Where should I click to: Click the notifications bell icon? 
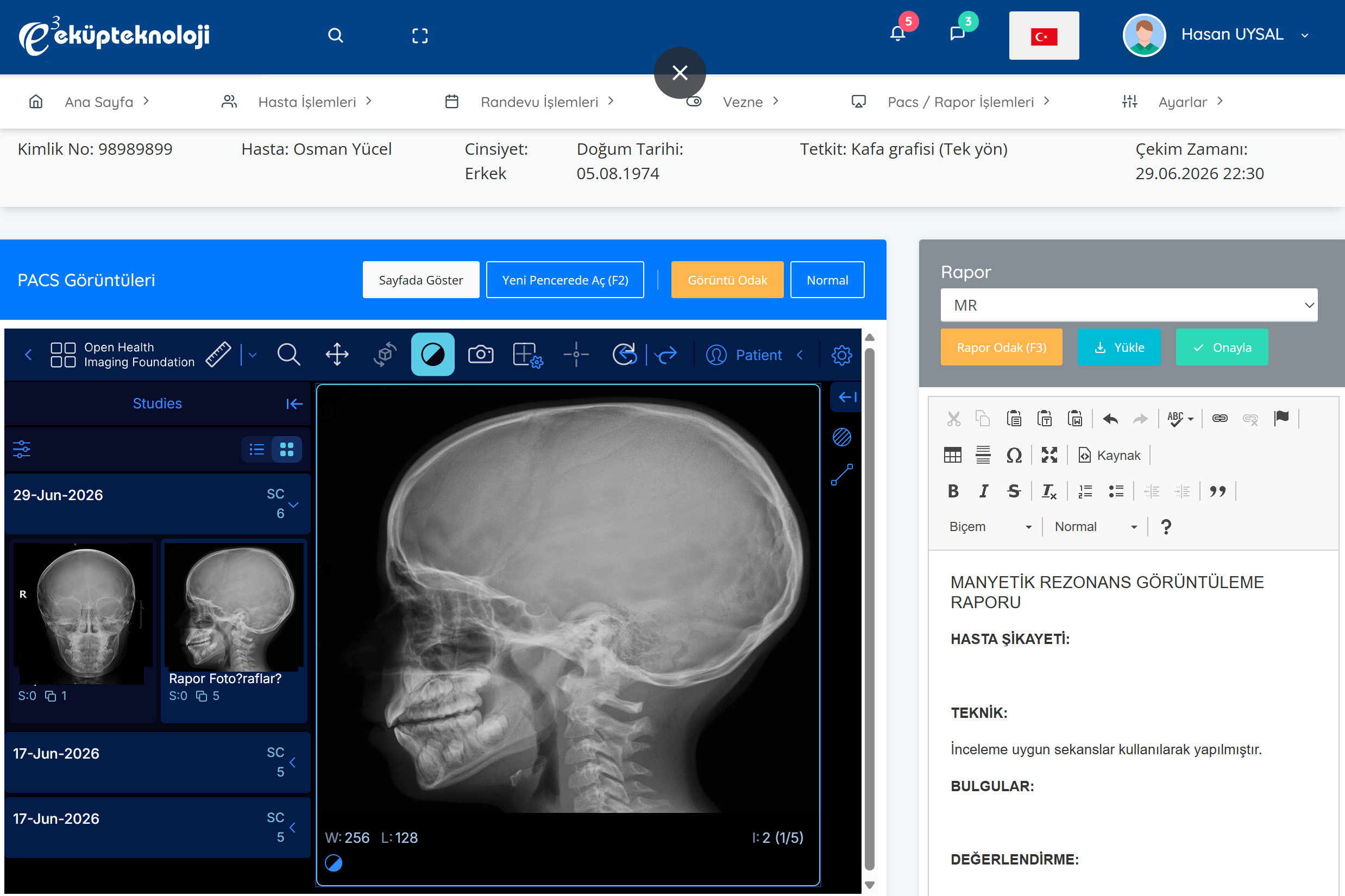[898, 34]
